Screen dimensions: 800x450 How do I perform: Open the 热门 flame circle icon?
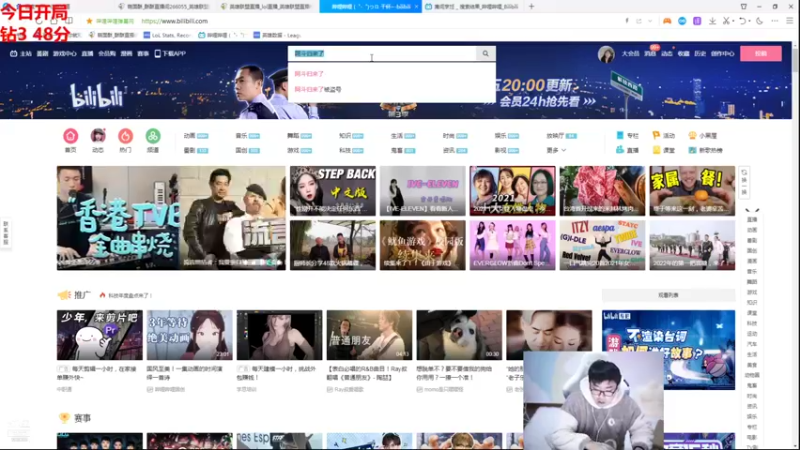point(125,136)
